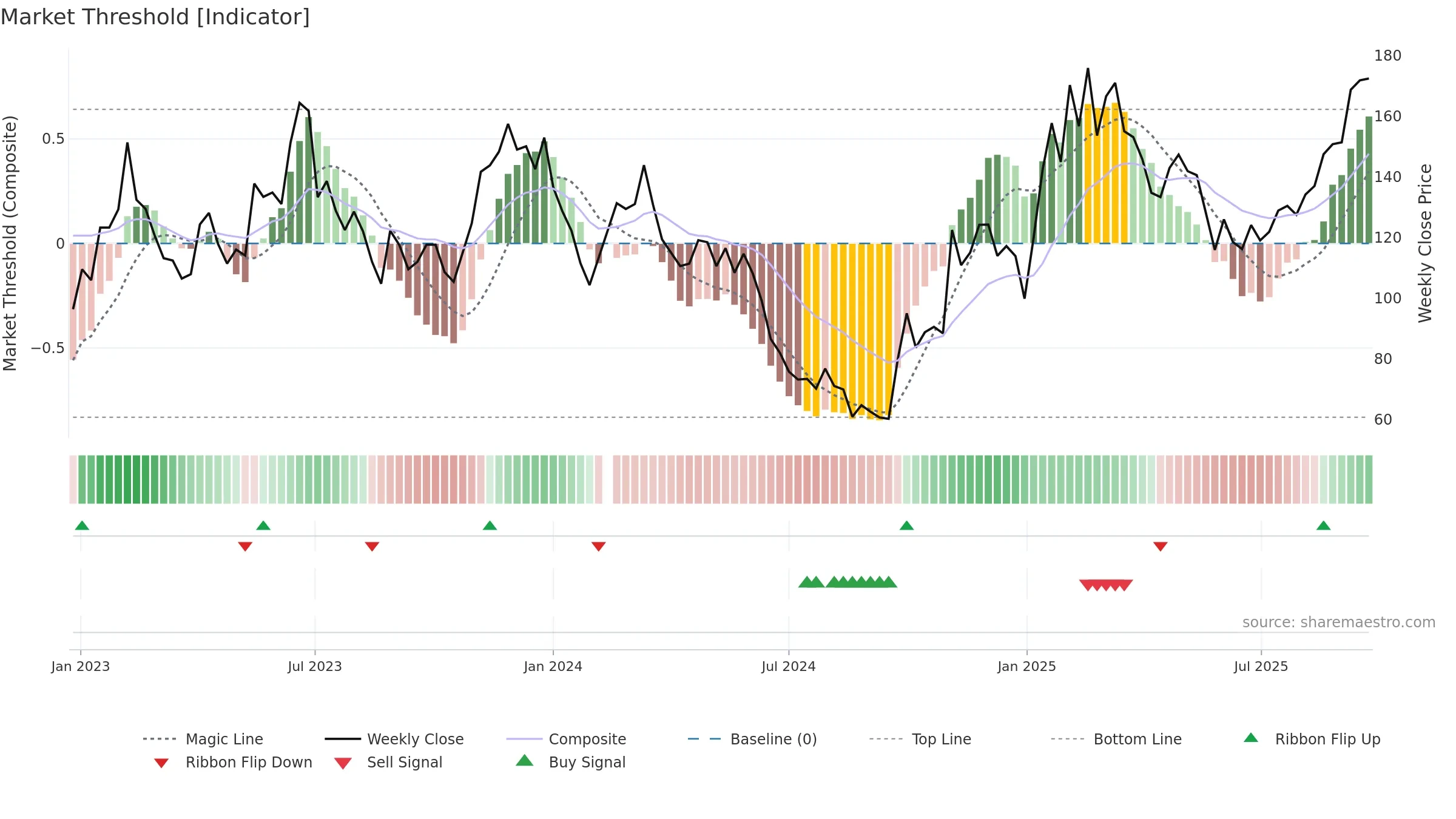This screenshot has width=1456, height=819.
Task: Click the first Buy Signal triangle after Jul 2024
Action: point(806,582)
